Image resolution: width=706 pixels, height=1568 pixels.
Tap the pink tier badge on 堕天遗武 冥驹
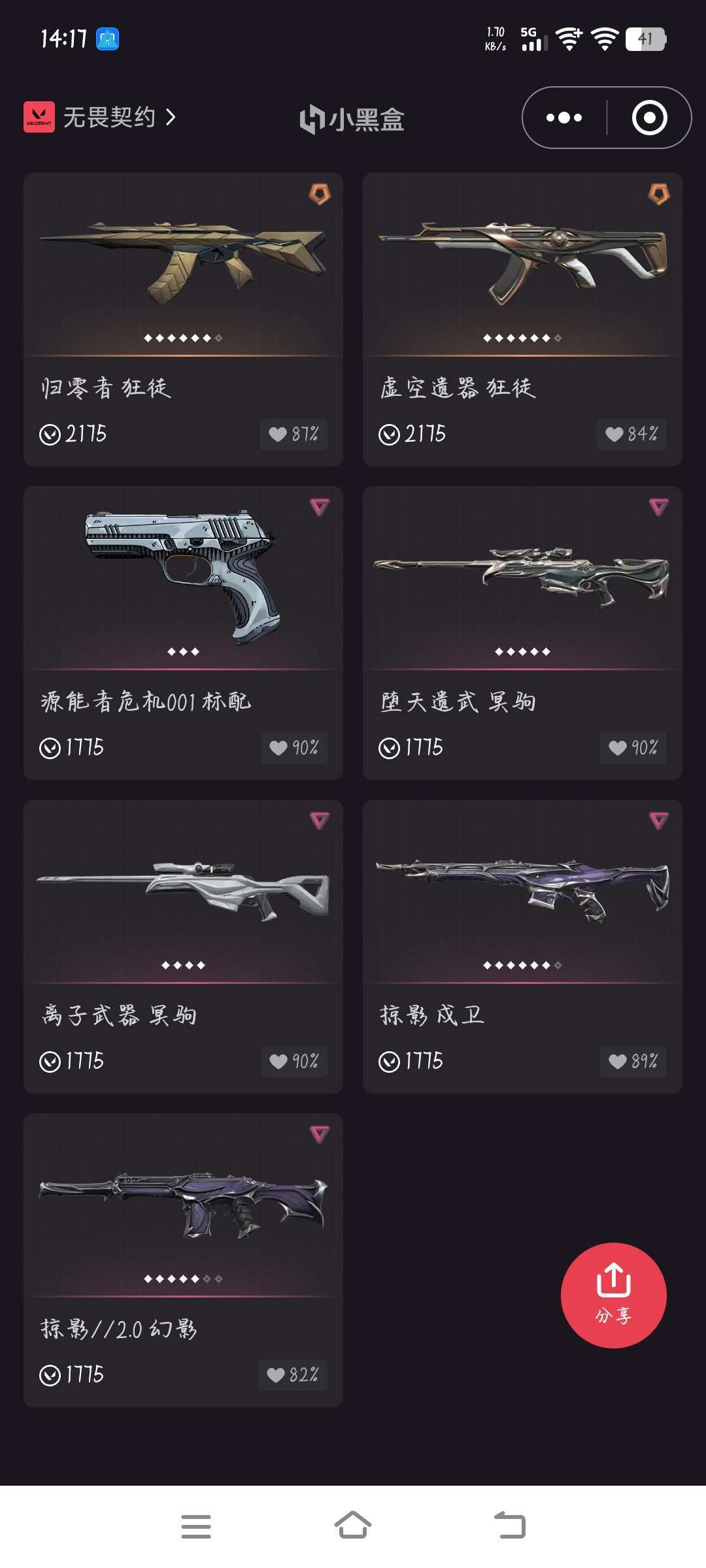point(659,507)
